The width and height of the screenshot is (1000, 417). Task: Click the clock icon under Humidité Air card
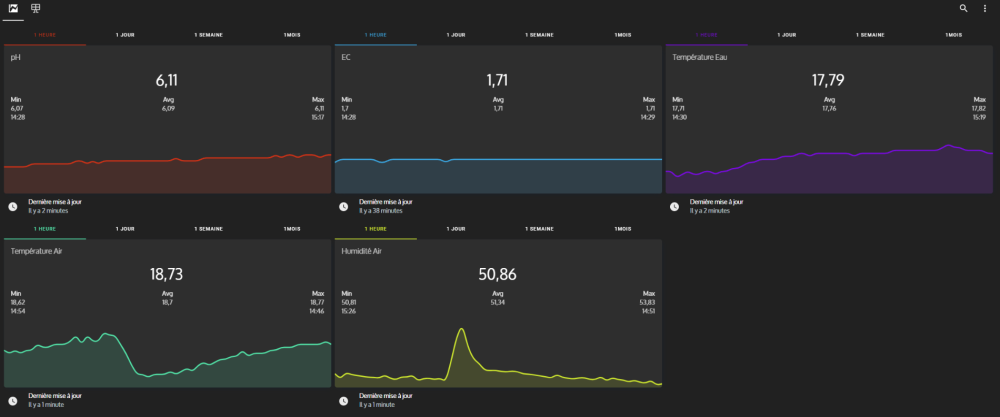pyautogui.click(x=343, y=401)
